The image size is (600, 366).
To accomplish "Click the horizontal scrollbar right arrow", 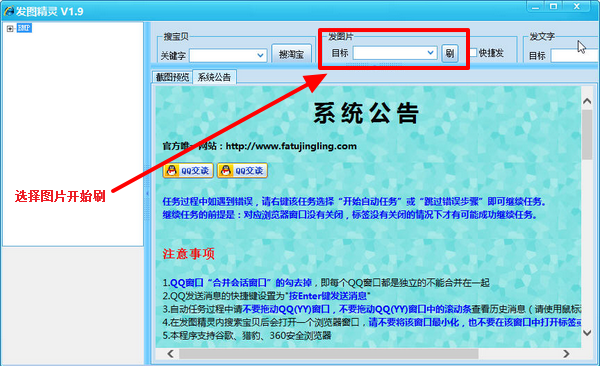I will pyautogui.click(x=566, y=354).
